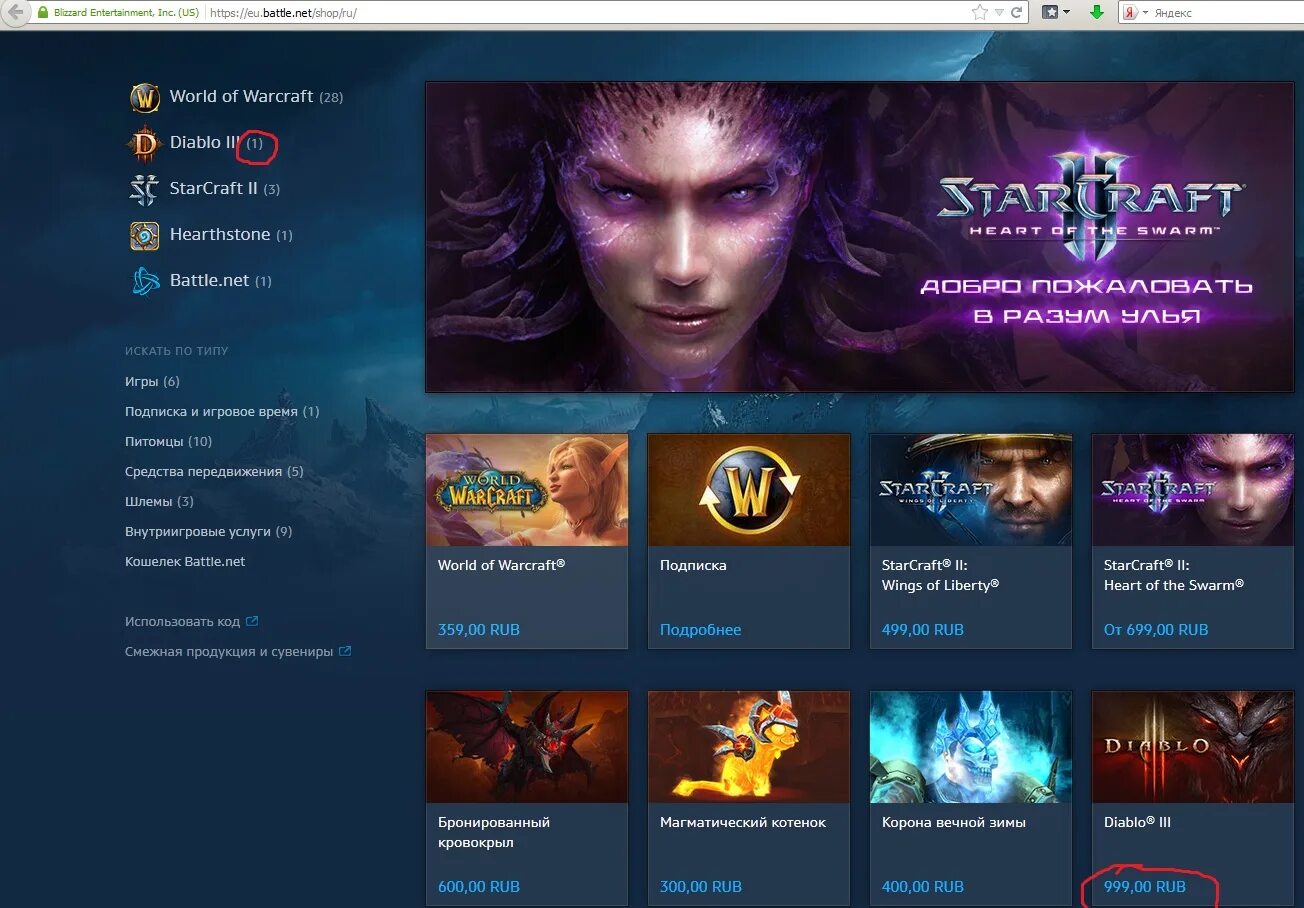The width and height of the screenshot is (1304, 908).
Task: Click Корона вечной зимы title text
Action: coord(954,823)
